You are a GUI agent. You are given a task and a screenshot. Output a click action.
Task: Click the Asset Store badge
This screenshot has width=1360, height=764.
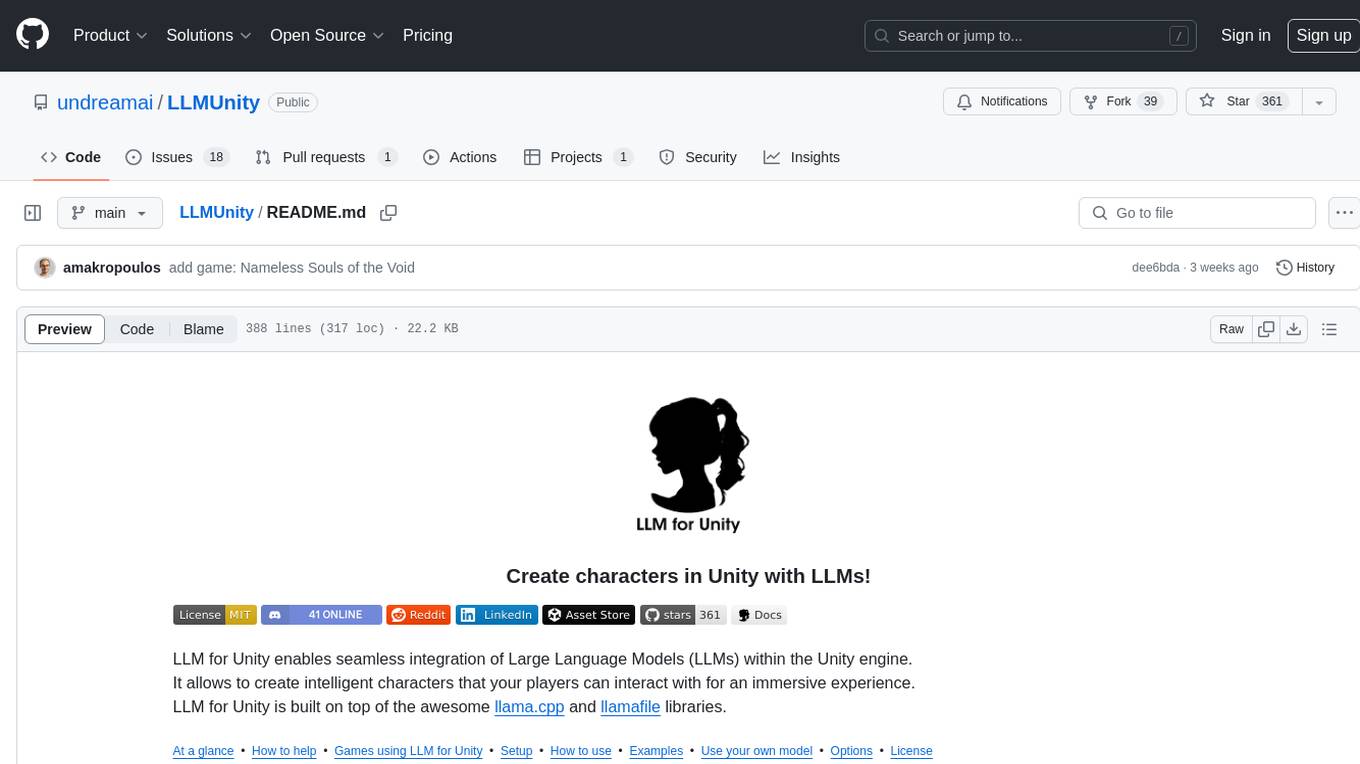tap(589, 615)
